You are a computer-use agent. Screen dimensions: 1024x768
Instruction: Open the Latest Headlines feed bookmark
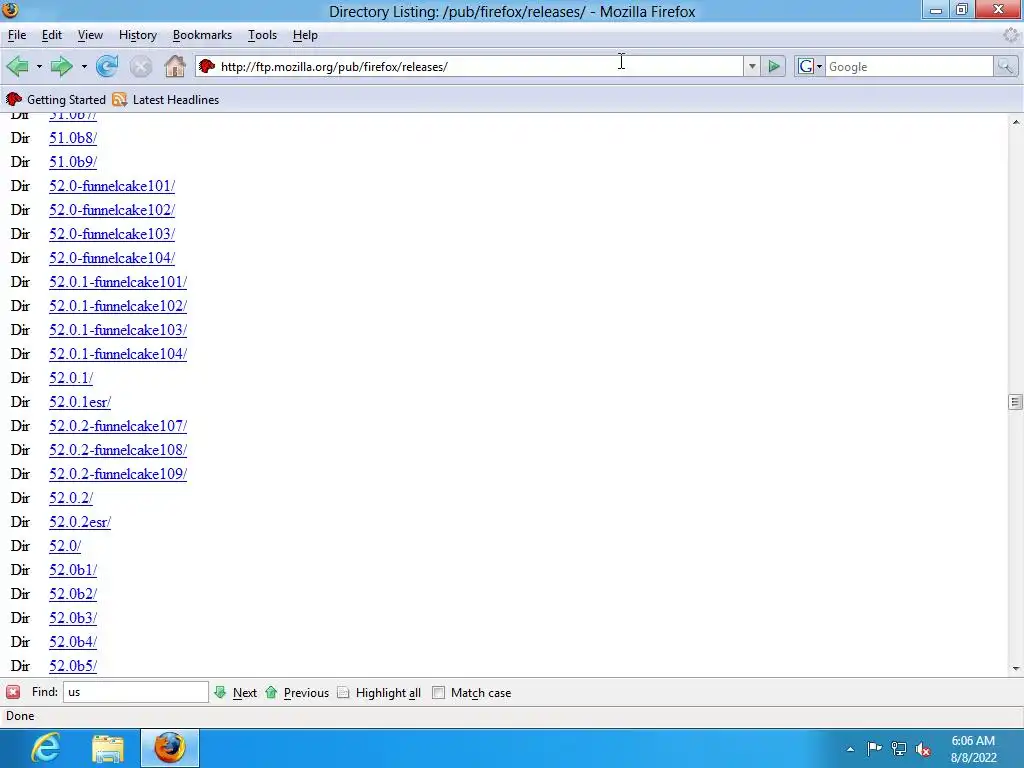click(x=166, y=99)
